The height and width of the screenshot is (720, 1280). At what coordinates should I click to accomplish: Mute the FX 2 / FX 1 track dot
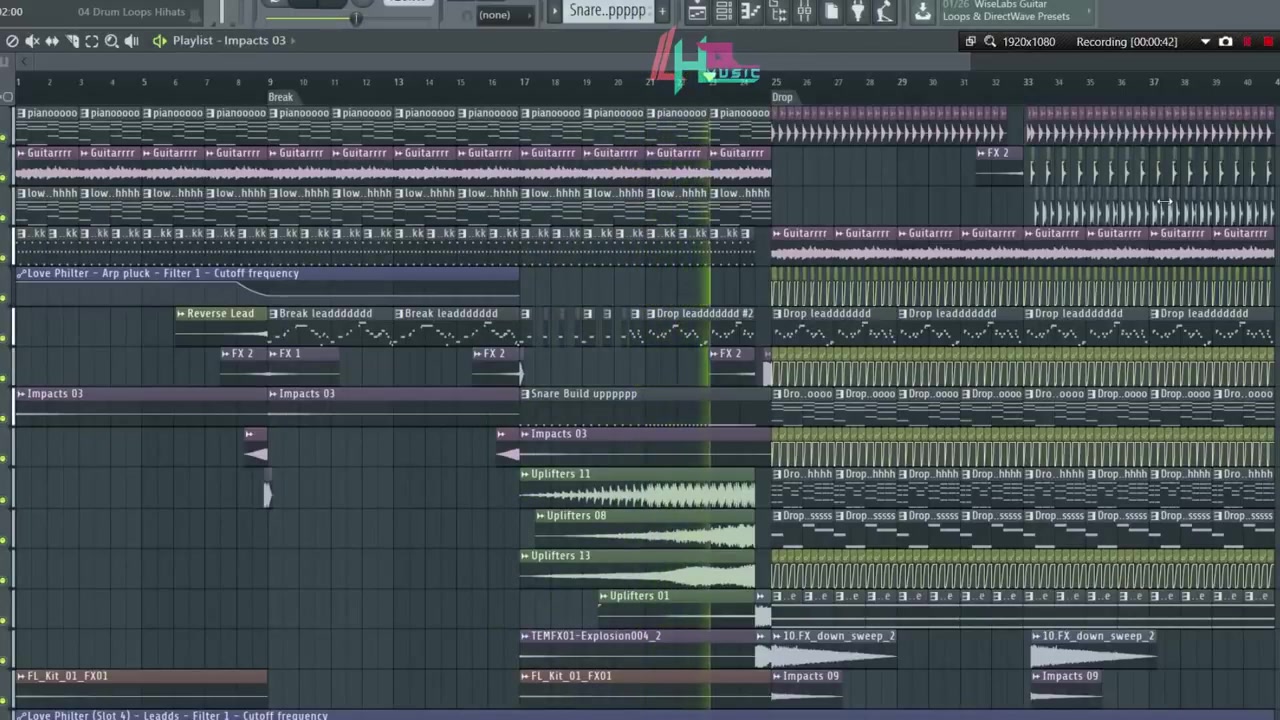pos(4,378)
